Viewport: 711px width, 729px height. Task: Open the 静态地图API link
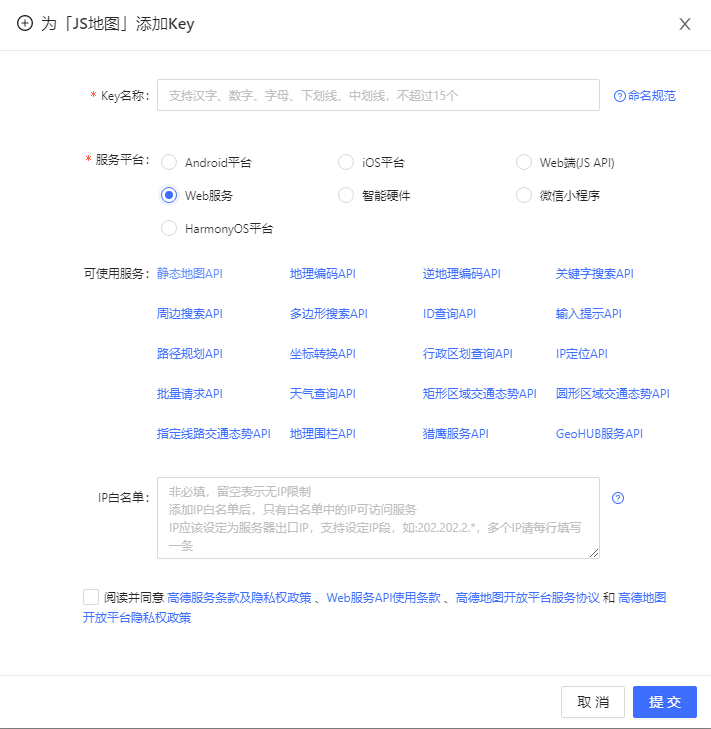point(190,274)
